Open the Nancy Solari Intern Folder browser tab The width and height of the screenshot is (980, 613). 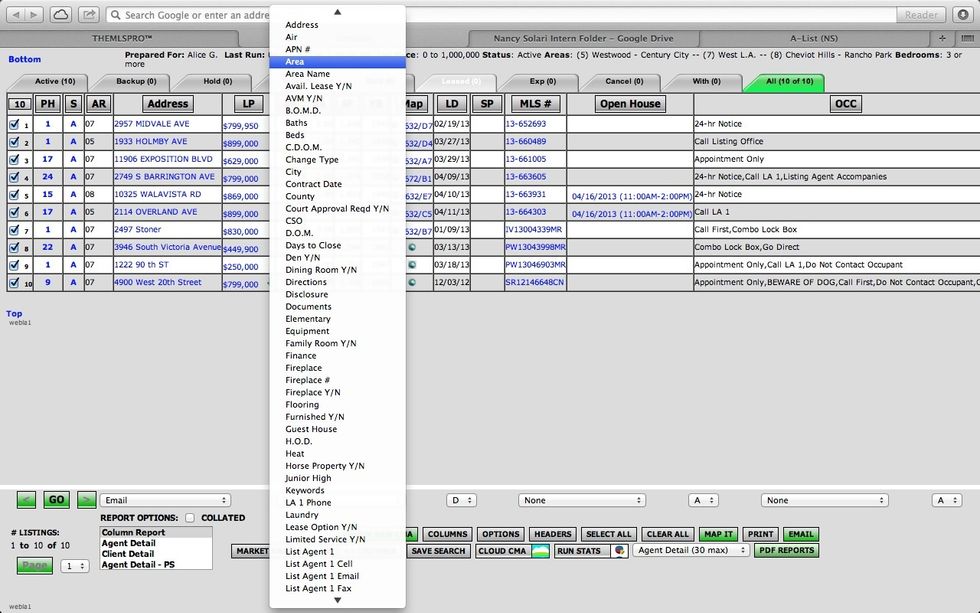(583, 38)
